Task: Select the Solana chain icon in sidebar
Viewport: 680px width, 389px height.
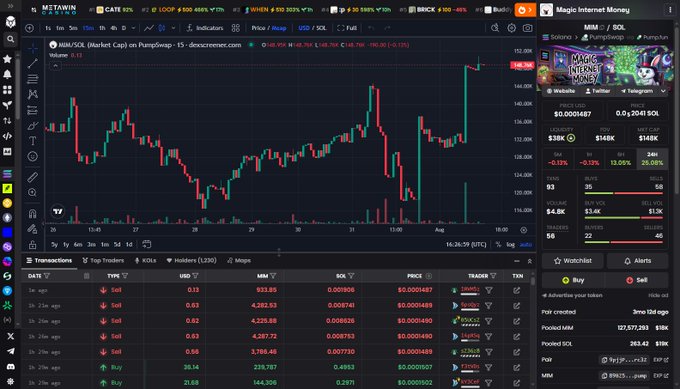Action: pyautogui.click(x=7, y=174)
